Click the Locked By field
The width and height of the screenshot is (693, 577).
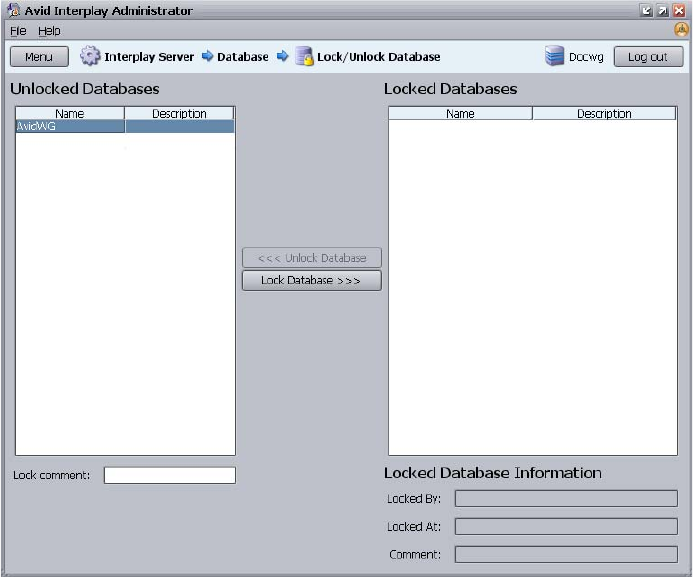[x=566, y=498]
